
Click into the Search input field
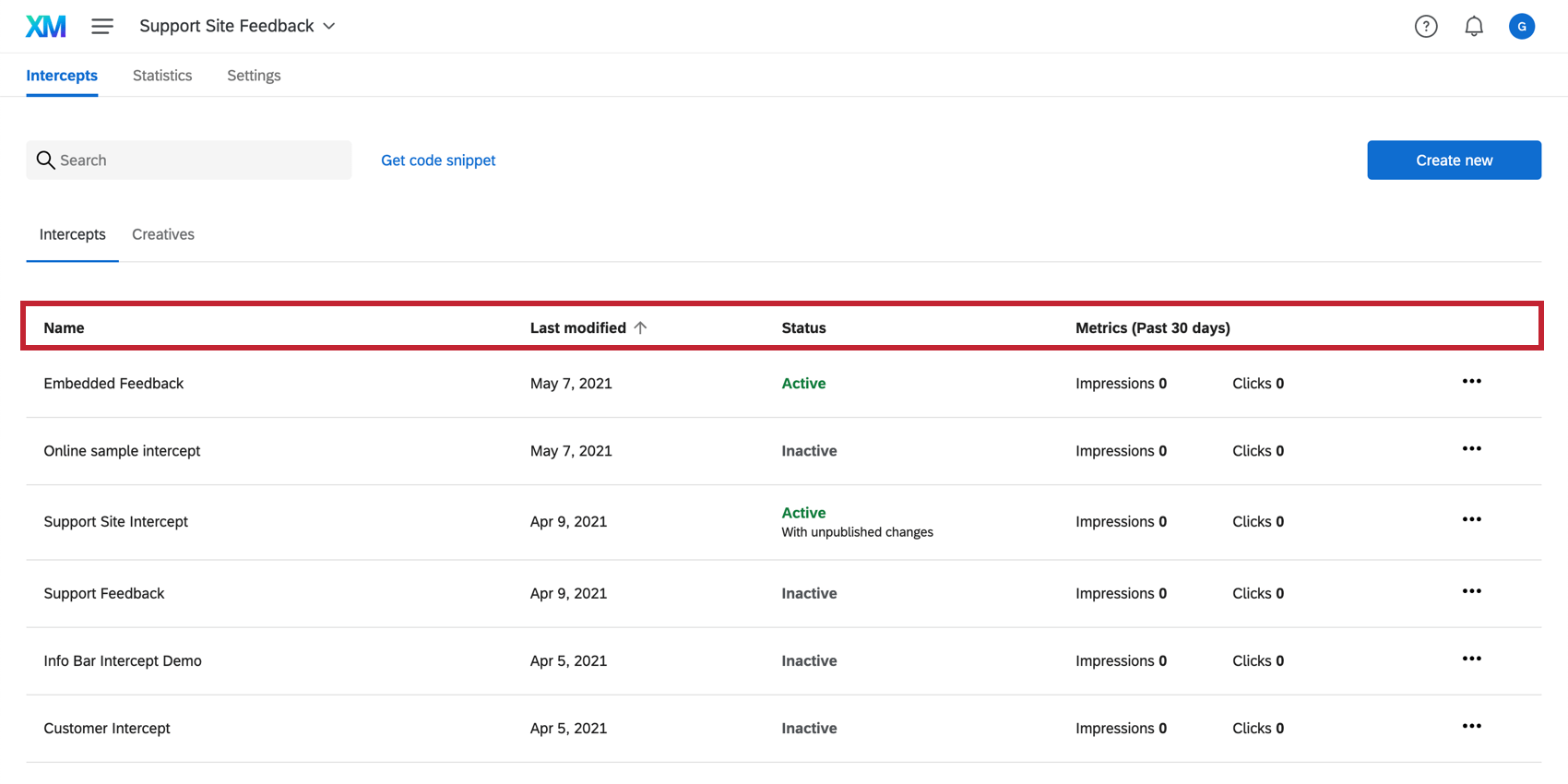click(x=203, y=160)
